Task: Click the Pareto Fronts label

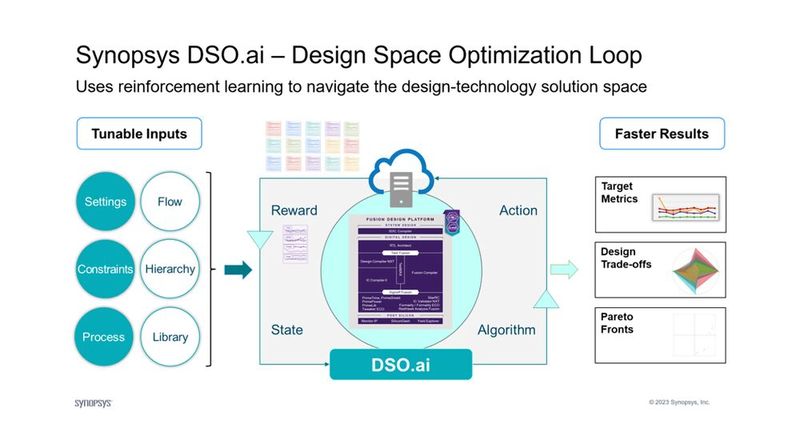Action: 617,323
